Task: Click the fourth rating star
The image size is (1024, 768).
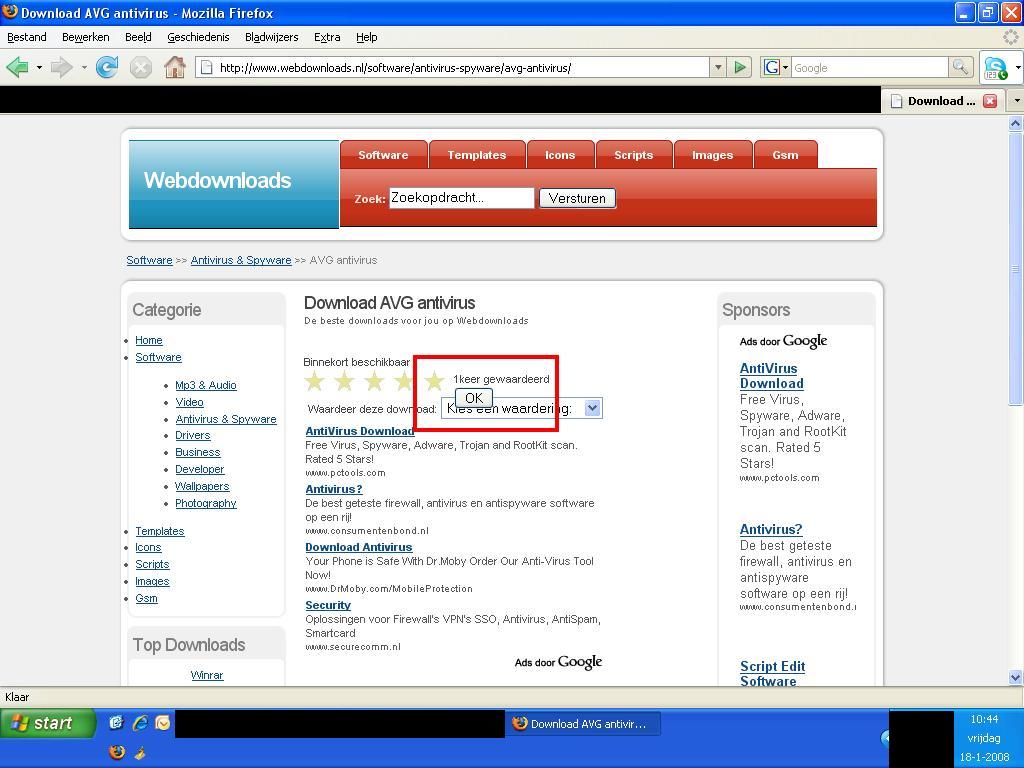Action: 404,381
